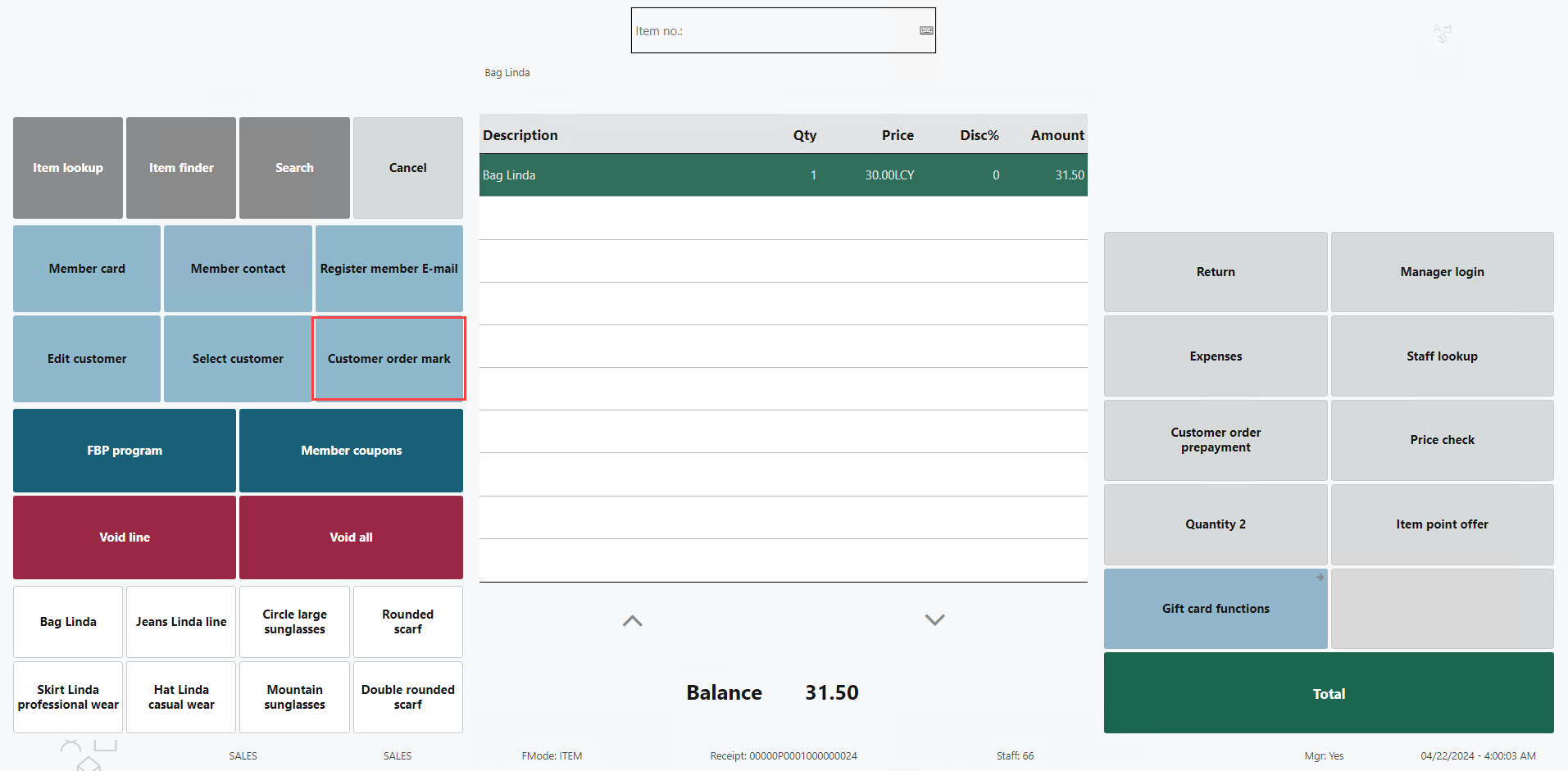Click the Customer order mark button
Screen dimensions: 1568x771
coord(389,359)
